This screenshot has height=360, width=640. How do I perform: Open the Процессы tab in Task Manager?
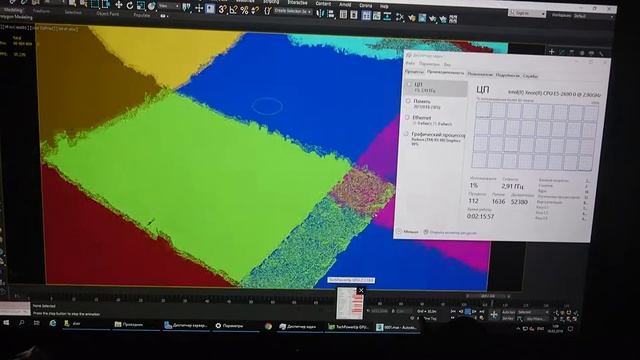[413, 71]
